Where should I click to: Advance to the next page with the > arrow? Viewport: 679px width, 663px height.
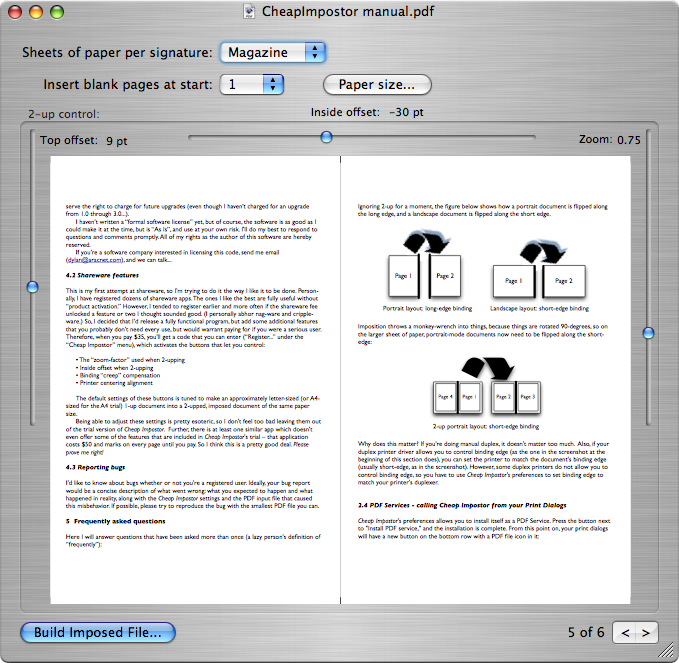pos(648,632)
